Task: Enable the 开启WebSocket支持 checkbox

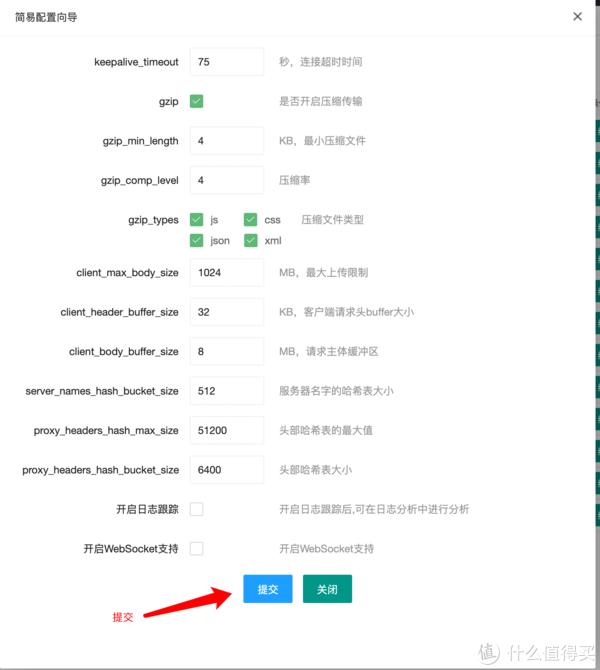Action: pyautogui.click(x=197, y=549)
